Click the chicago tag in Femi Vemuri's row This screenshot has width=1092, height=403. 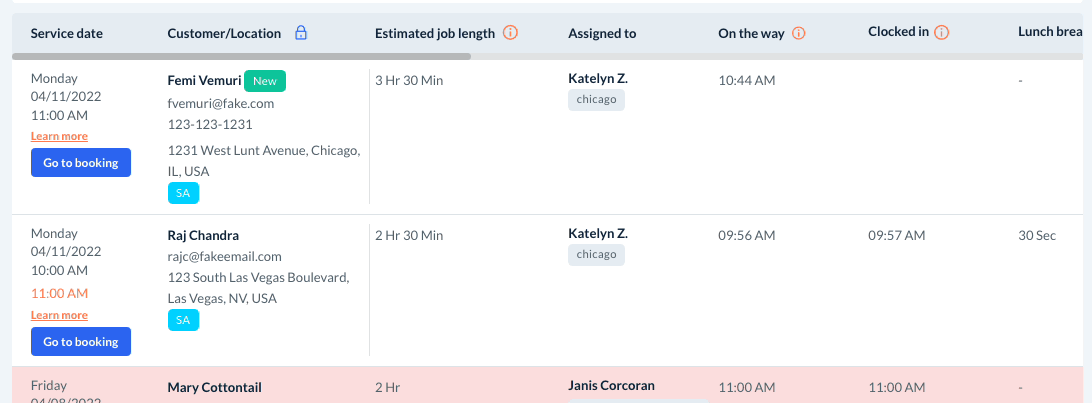click(x=596, y=100)
